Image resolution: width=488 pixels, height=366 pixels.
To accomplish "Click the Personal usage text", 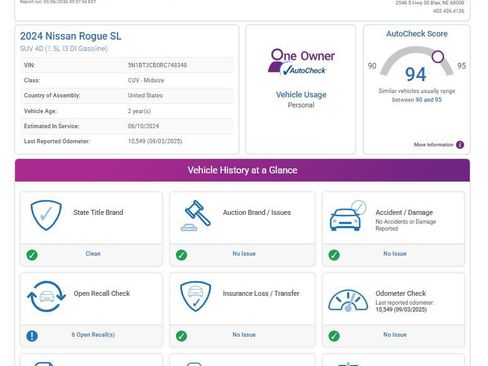I will (x=301, y=105).
